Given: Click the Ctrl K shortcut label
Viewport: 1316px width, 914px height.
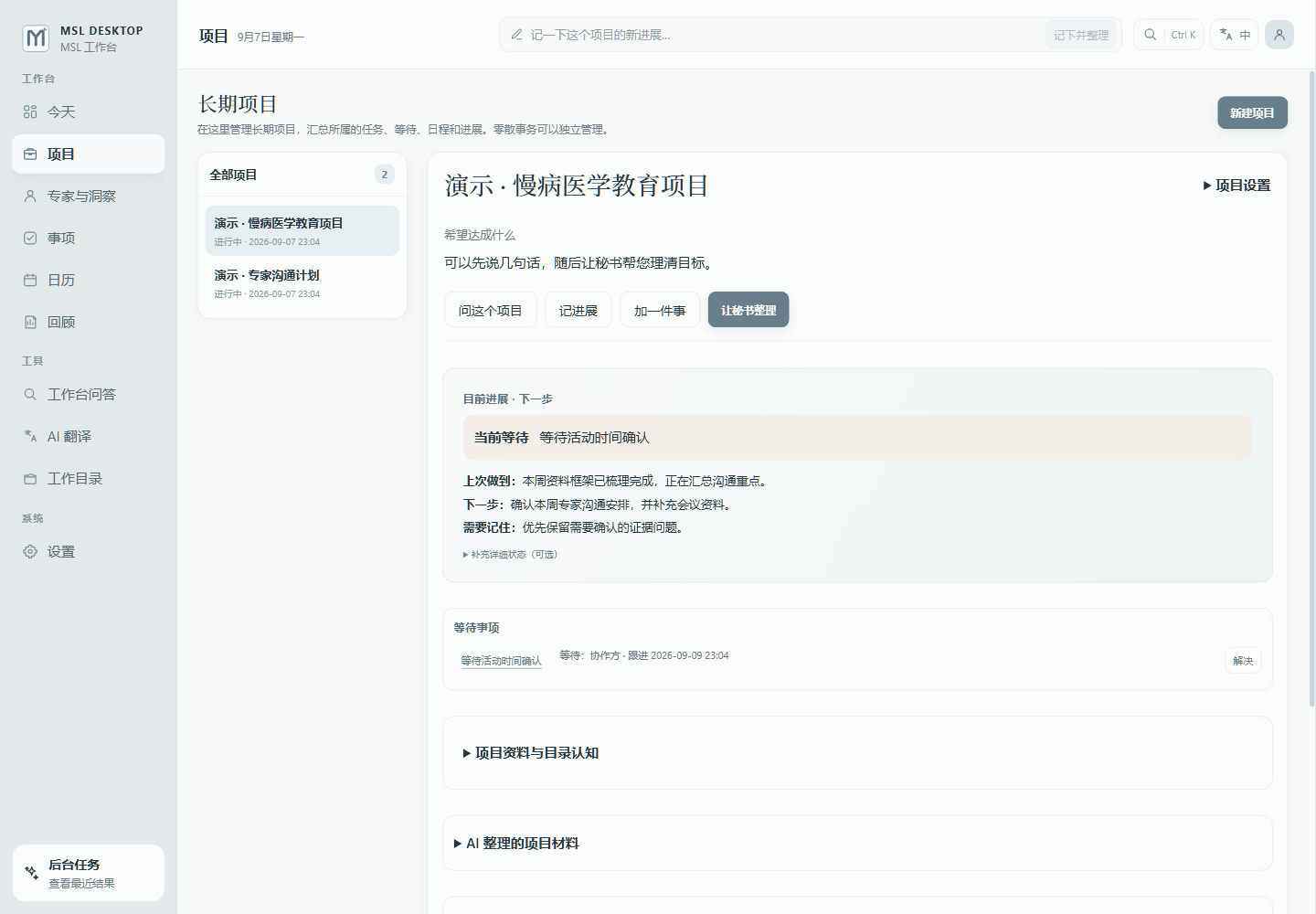Looking at the screenshot, I should click(1183, 35).
